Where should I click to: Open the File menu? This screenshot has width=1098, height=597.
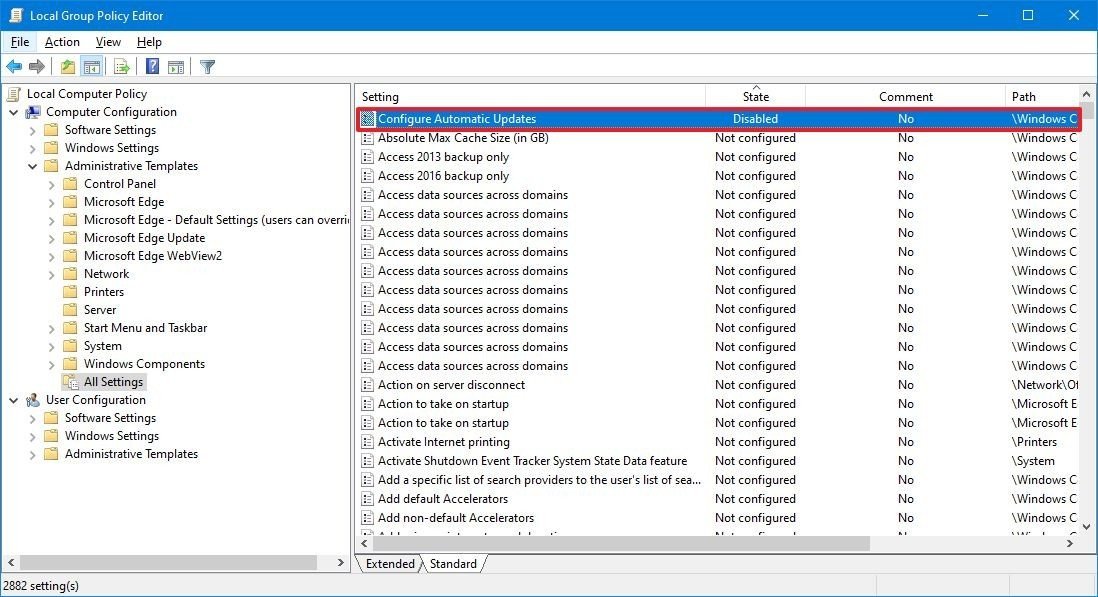pos(19,42)
